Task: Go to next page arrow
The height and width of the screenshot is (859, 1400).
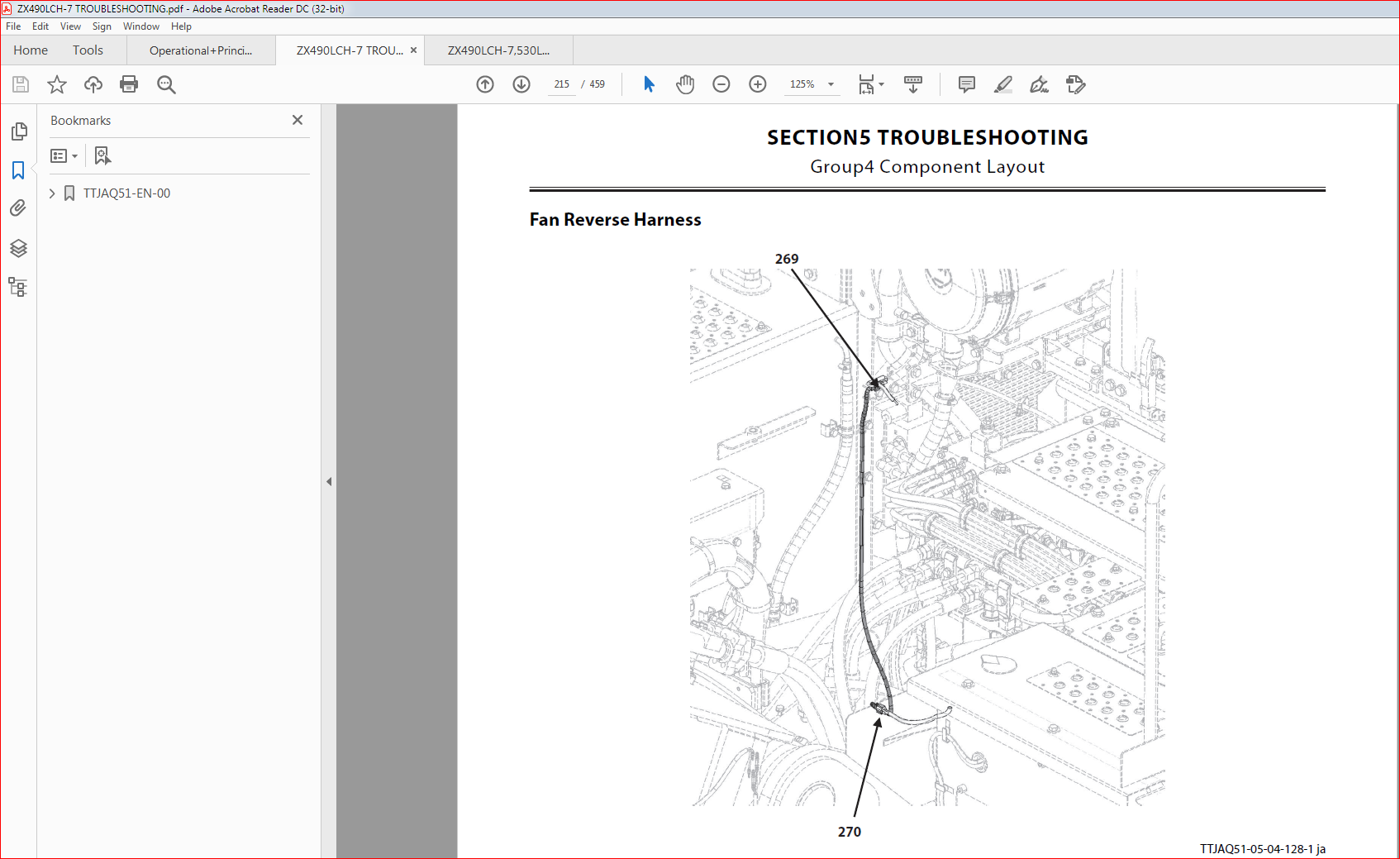Action: point(521,84)
